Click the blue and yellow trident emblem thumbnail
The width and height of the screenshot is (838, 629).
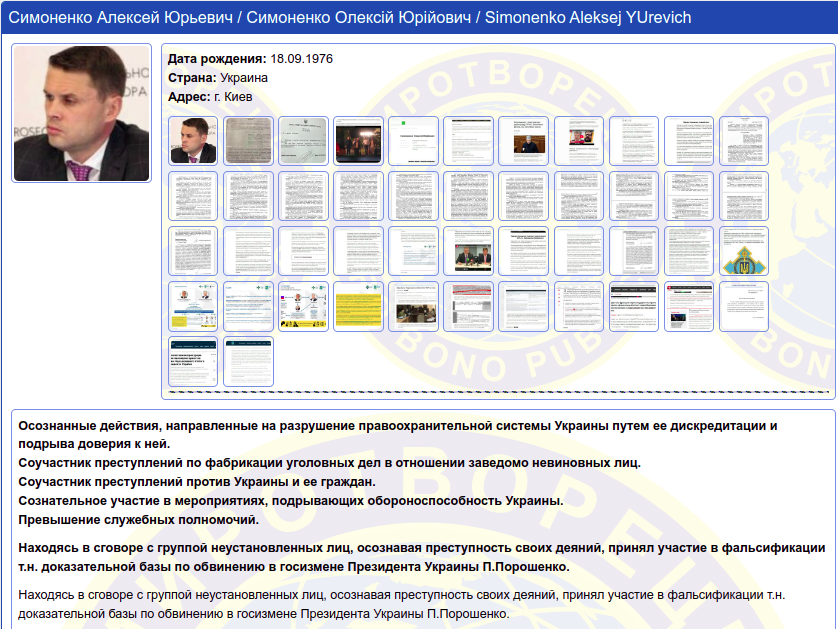tap(743, 251)
